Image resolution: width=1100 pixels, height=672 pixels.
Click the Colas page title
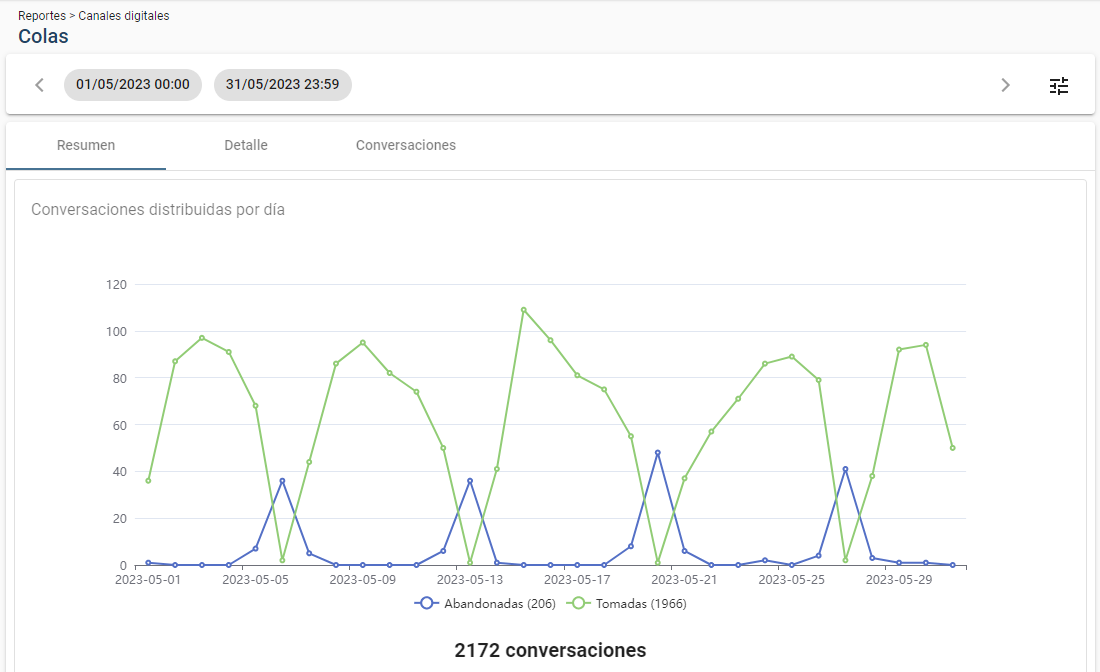pyautogui.click(x=43, y=36)
